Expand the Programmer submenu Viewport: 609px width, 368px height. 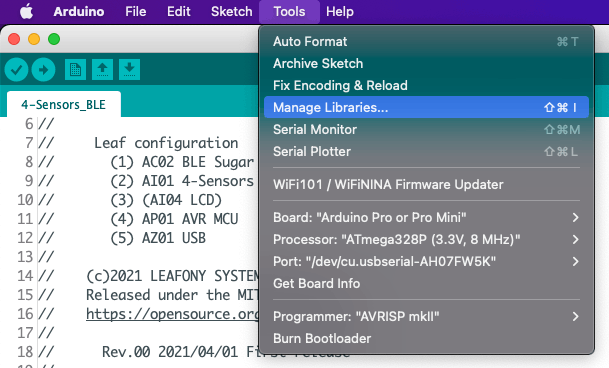(426, 317)
